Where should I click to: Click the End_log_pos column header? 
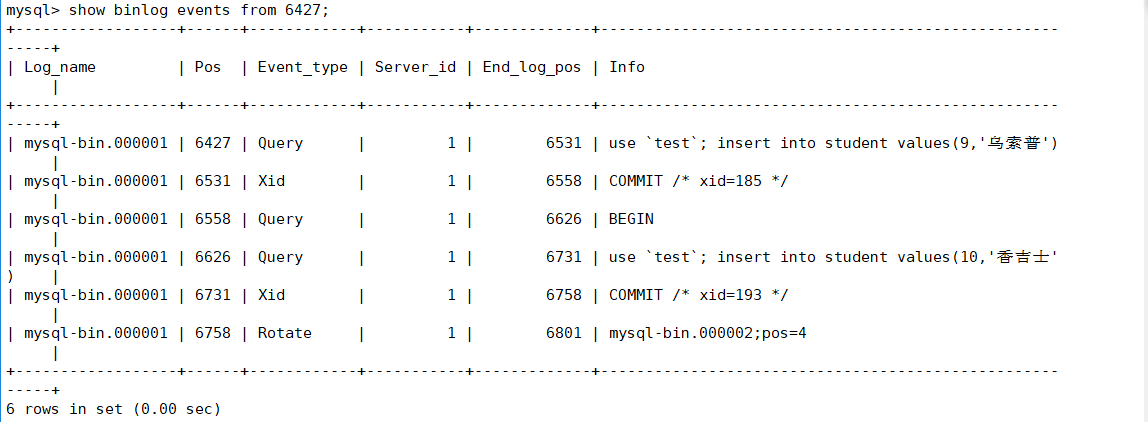[x=531, y=67]
